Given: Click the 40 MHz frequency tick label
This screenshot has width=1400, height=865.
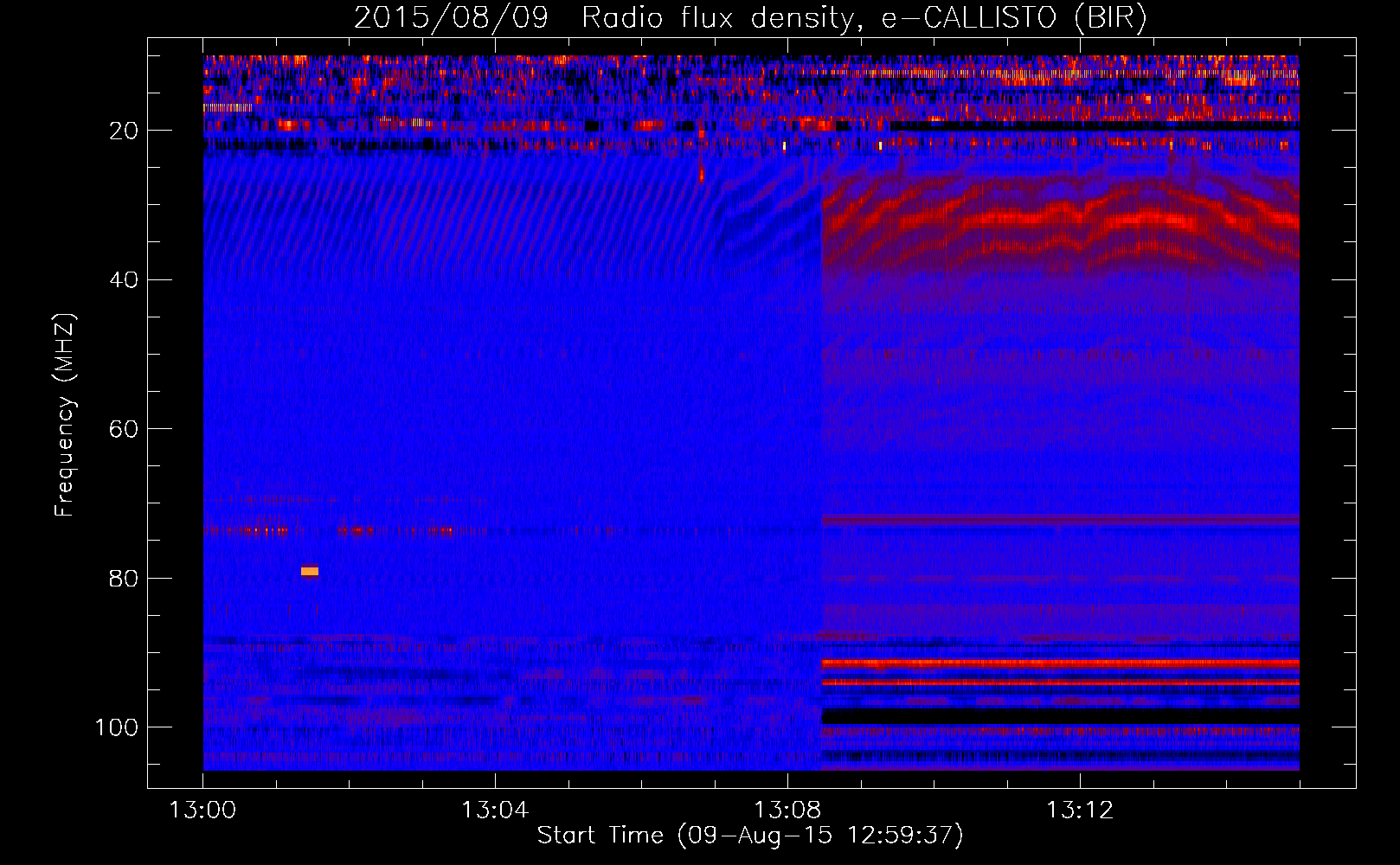Looking at the screenshot, I should coord(124,280).
